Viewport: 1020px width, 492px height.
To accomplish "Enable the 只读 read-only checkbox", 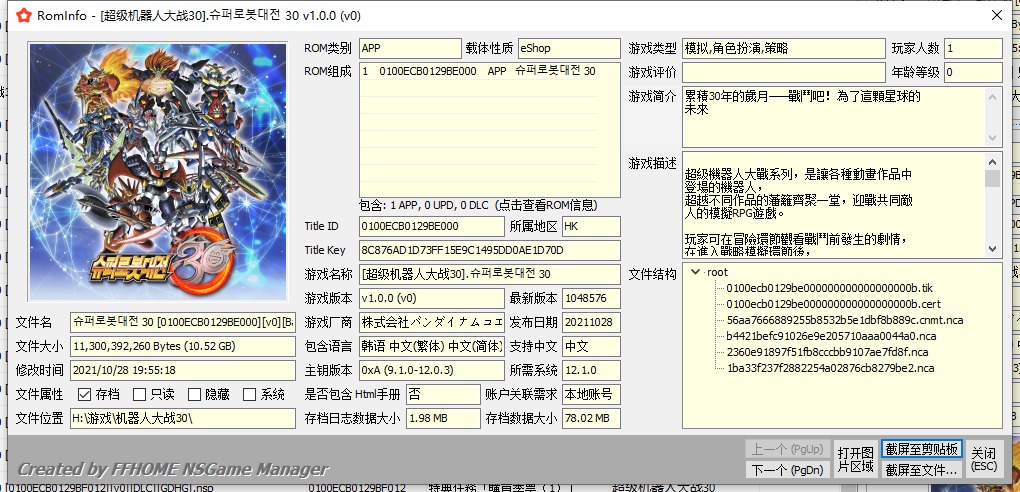I will 140,395.
